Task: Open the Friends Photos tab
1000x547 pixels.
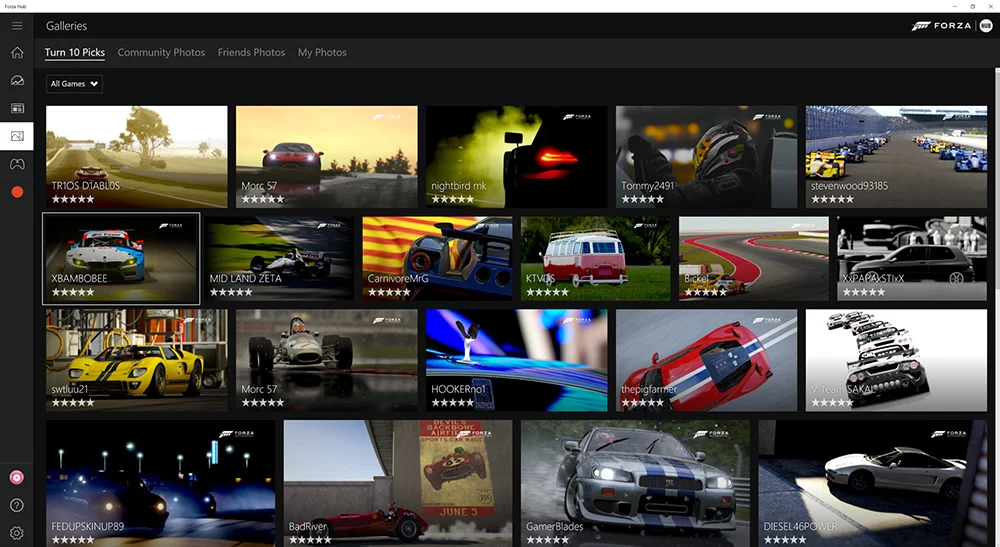Action: click(x=251, y=52)
